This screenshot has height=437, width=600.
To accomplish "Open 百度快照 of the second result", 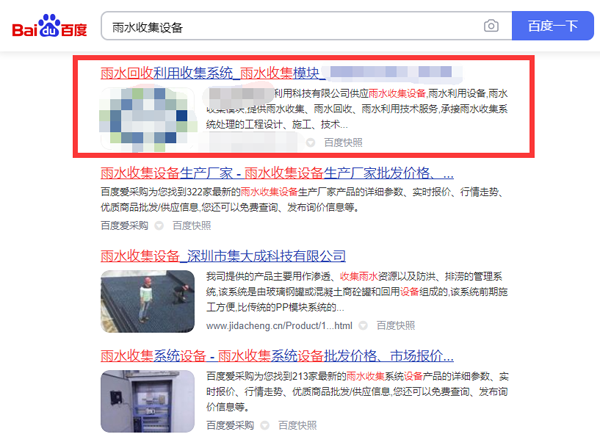I will pyautogui.click(x=192, y=225).
